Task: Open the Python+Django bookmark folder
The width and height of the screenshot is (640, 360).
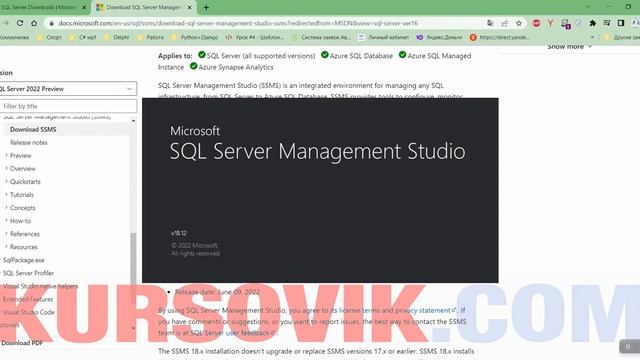Action: coord(195,37)
